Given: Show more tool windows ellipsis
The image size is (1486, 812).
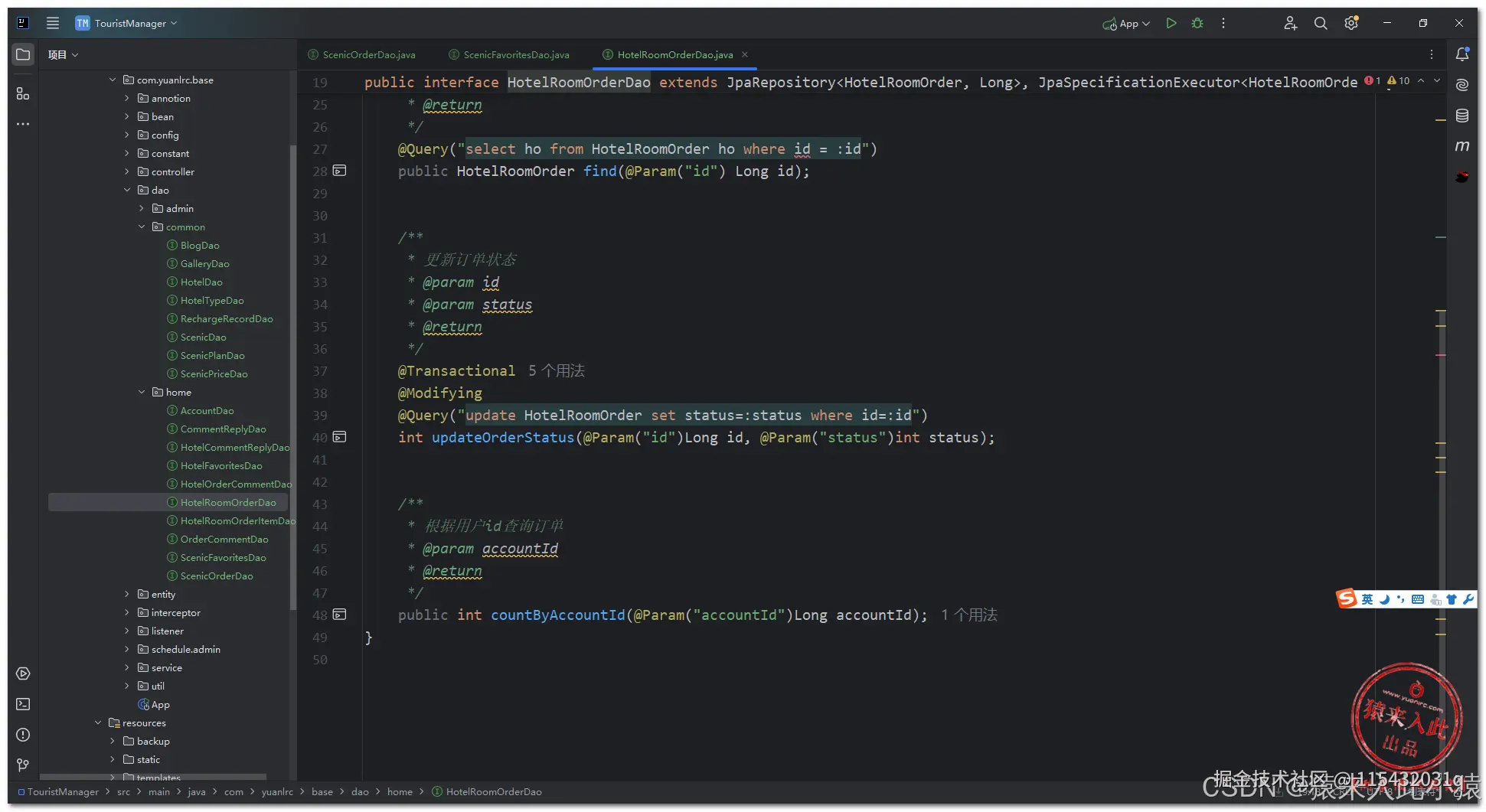Looking at the screenshot, I should pyautogui.click(x=23, y=124).
